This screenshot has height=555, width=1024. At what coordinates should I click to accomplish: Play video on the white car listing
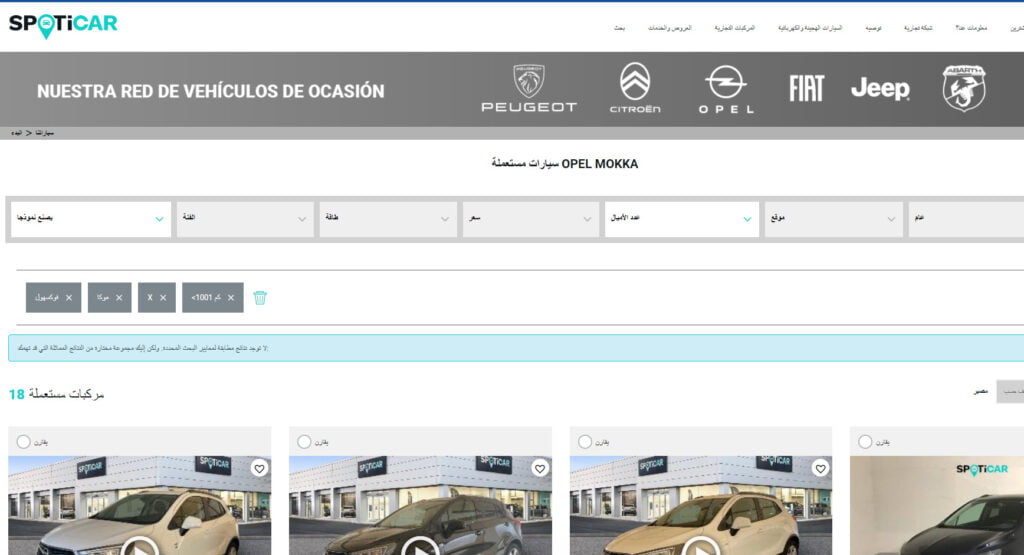[x=140, y=546]
